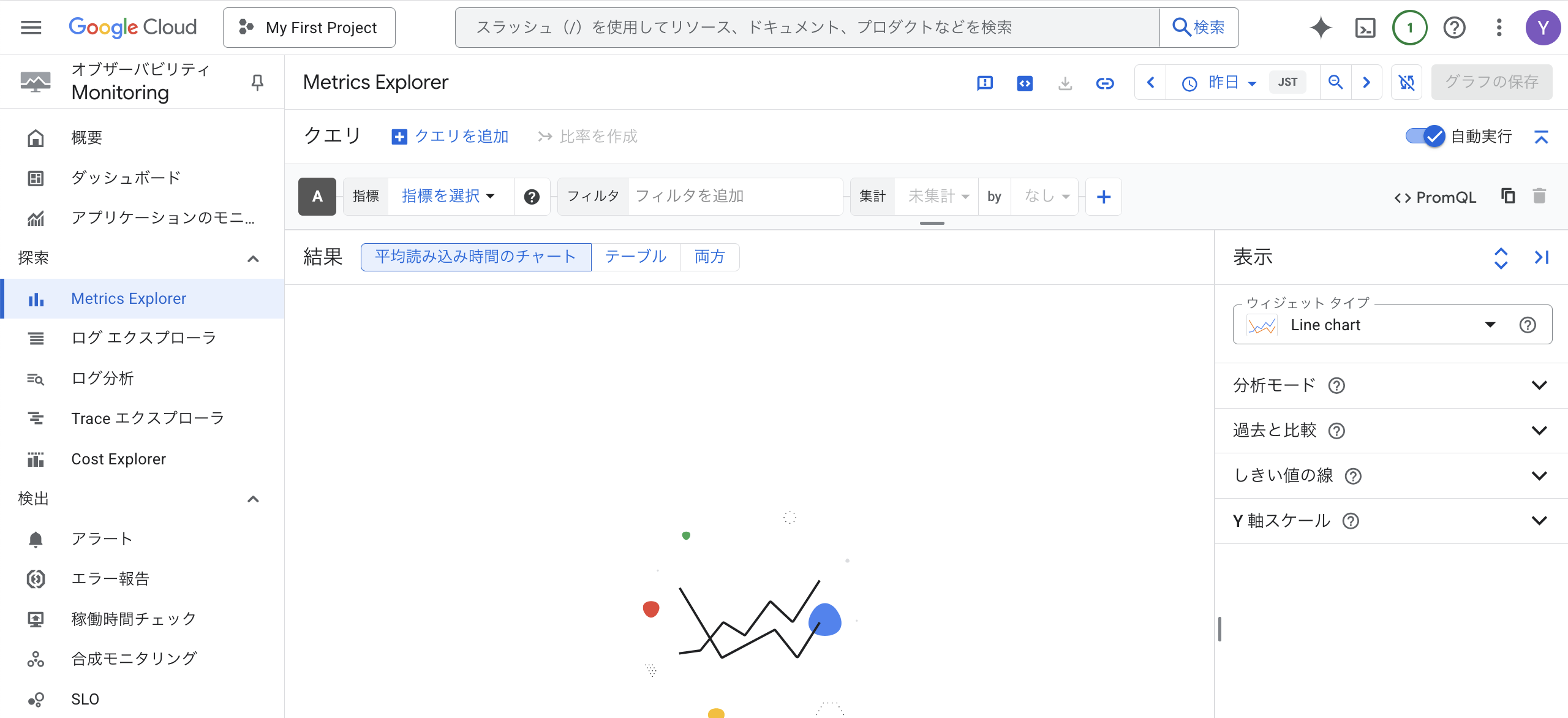Expand the Y 軸スケール section
The width and height of the screenshot is (1568, 718).
[x=1540, y=520]
